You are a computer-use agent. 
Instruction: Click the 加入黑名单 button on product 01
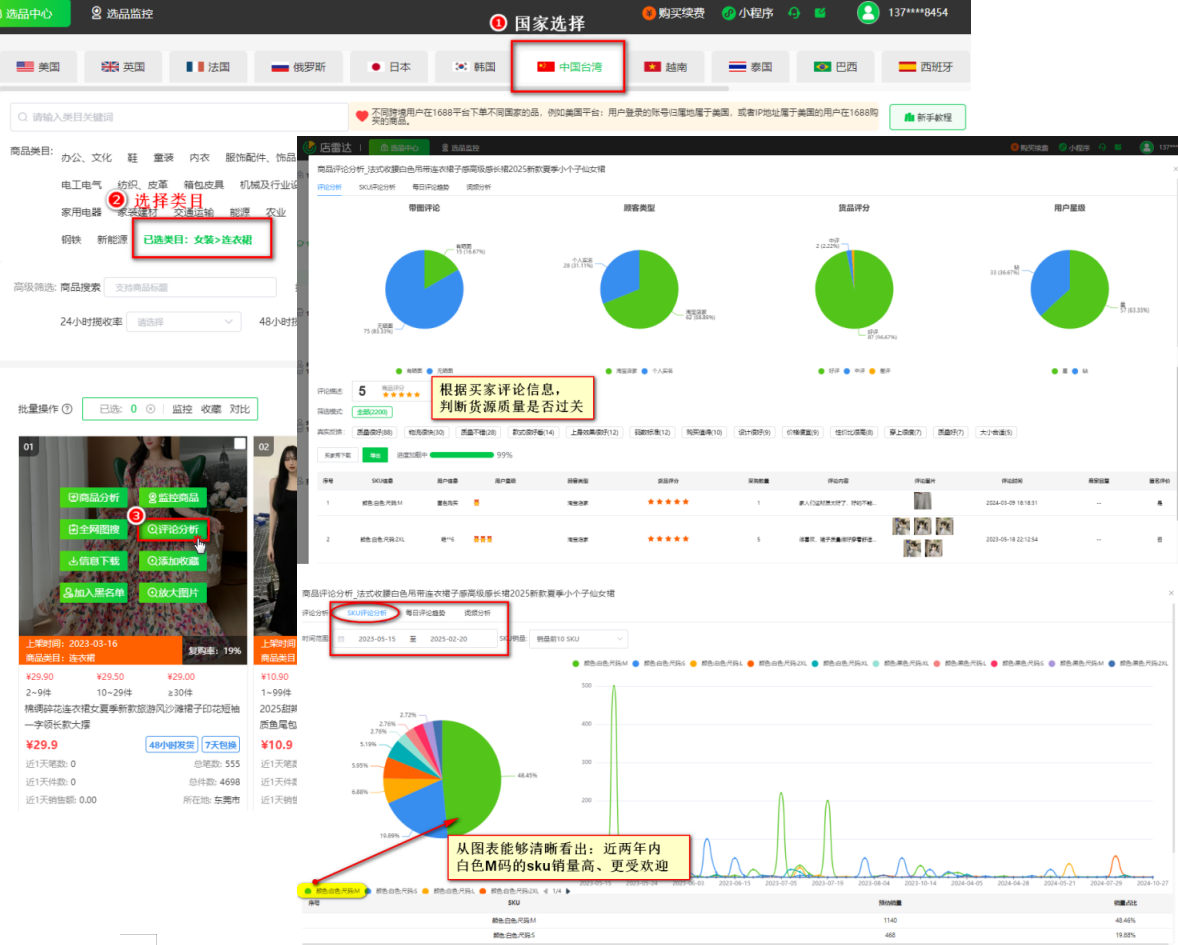94,593
